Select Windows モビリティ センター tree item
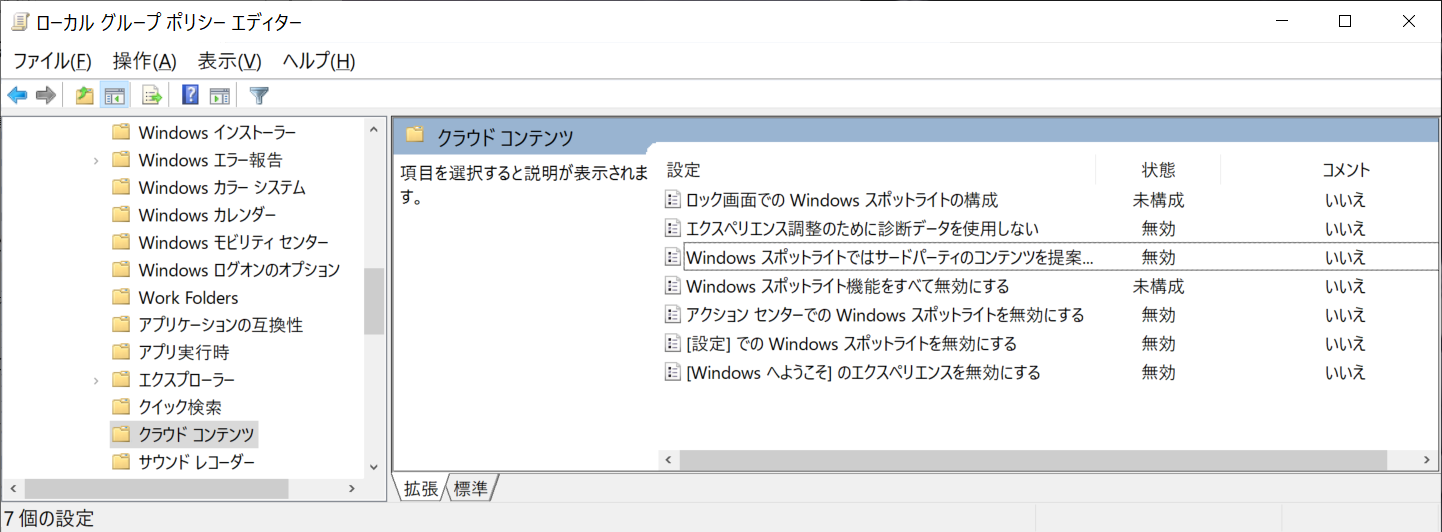This screenshot has height=532, width=1442. [x=234, y=243]
